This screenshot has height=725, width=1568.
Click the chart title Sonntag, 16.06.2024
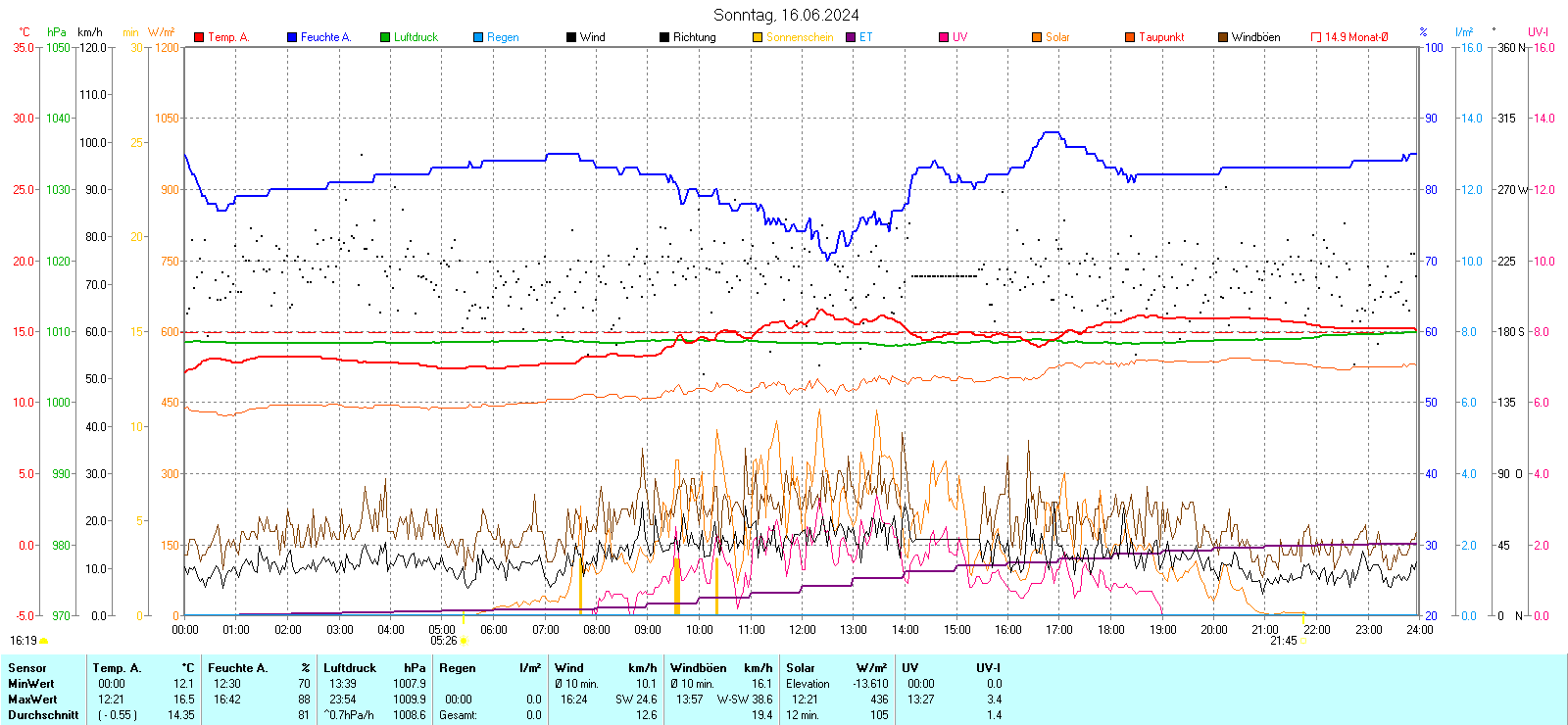[x=786, y=15]
